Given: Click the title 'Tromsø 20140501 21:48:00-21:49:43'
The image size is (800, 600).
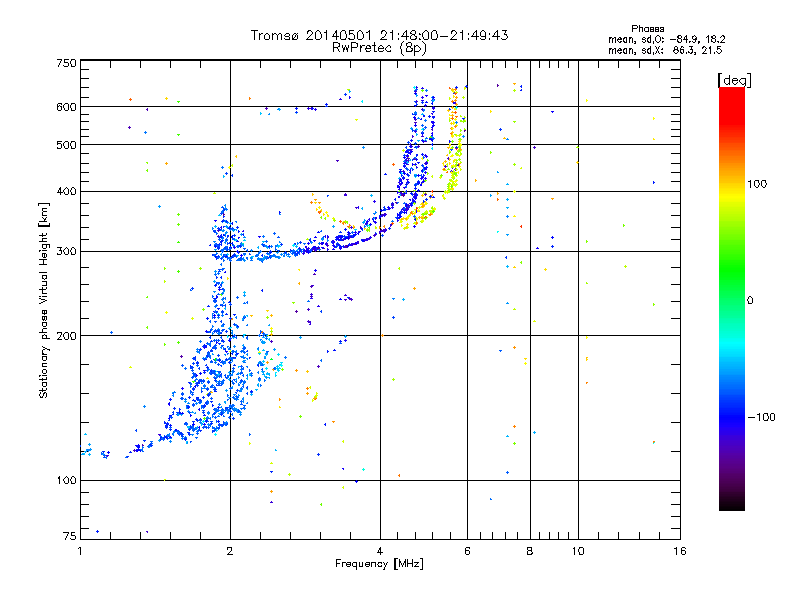Looking at the screenshot, I should point(379,35).
